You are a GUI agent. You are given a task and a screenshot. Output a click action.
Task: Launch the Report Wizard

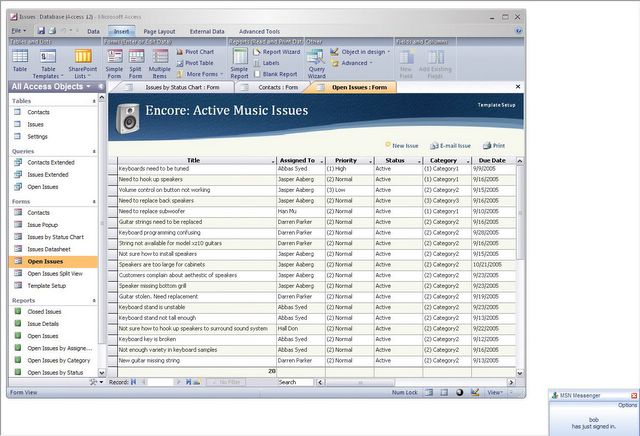(277, 52)
